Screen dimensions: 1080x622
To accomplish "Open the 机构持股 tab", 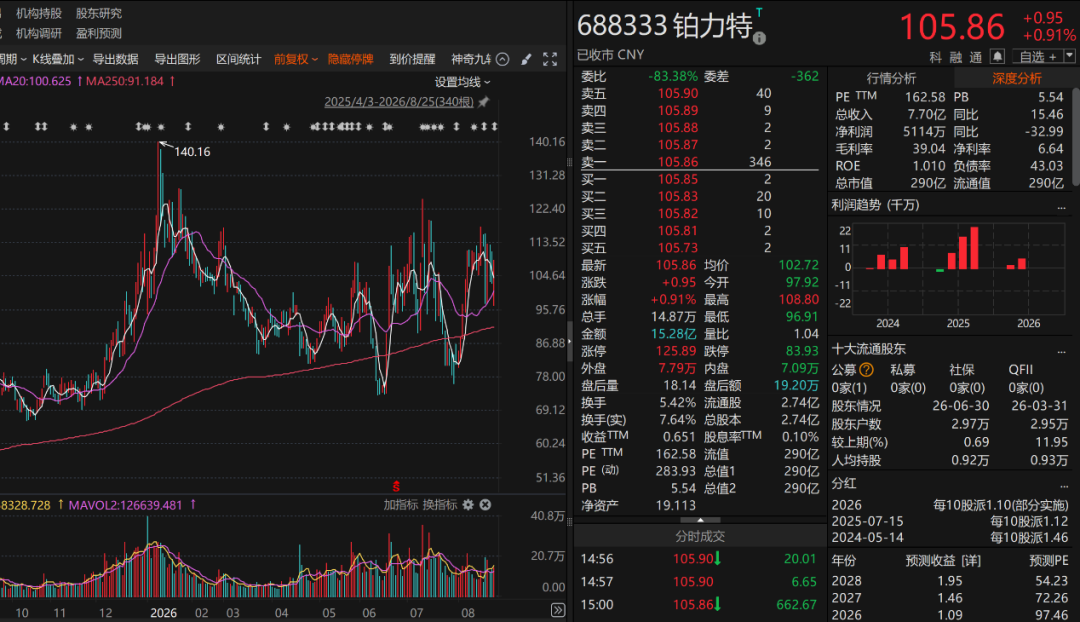I will pyautogui.click(x=39, y=13).
